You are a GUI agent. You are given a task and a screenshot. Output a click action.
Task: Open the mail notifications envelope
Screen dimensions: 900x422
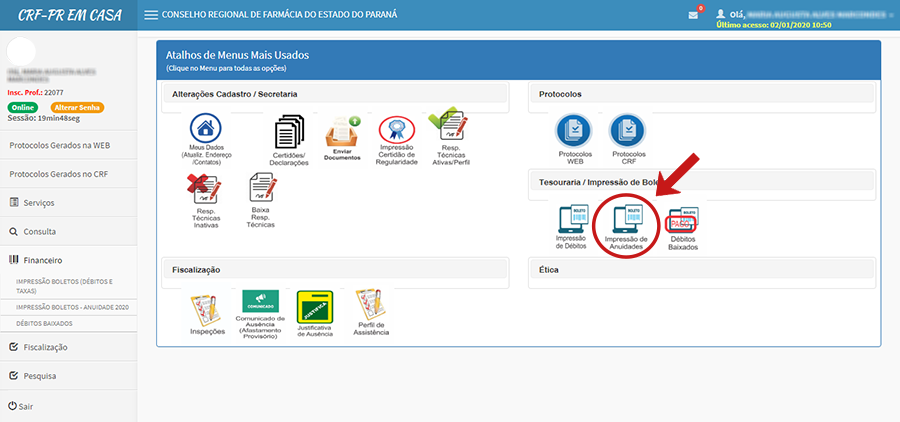click(692, 15)
